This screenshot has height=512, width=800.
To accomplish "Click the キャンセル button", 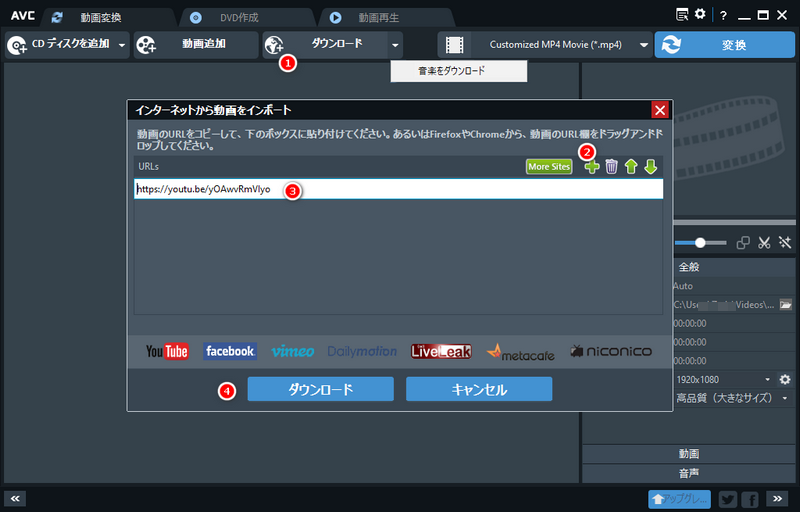I will 479,389.
